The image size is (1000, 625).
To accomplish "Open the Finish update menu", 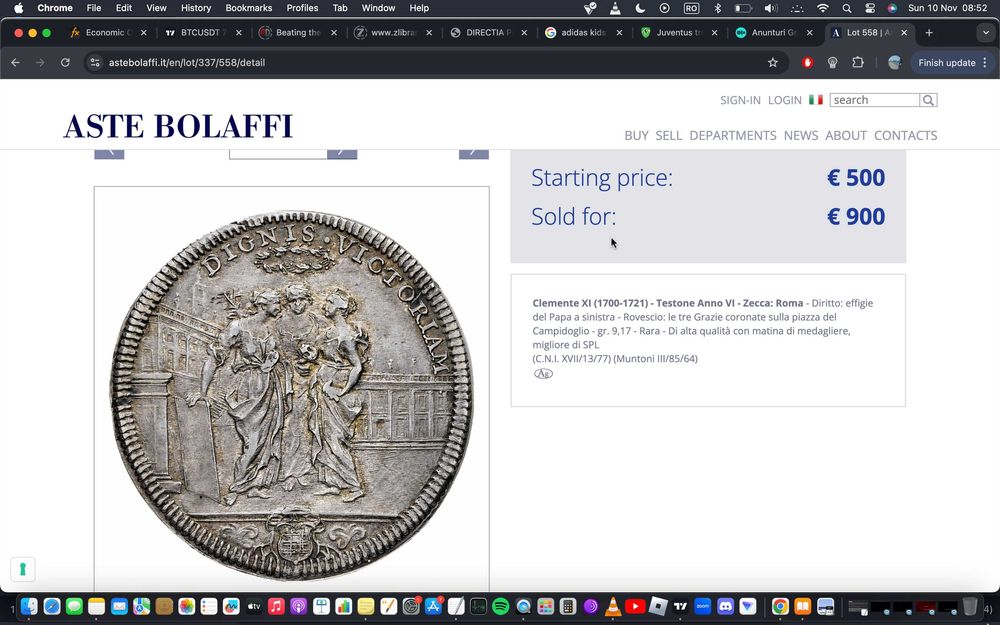I will coord(953,62).
